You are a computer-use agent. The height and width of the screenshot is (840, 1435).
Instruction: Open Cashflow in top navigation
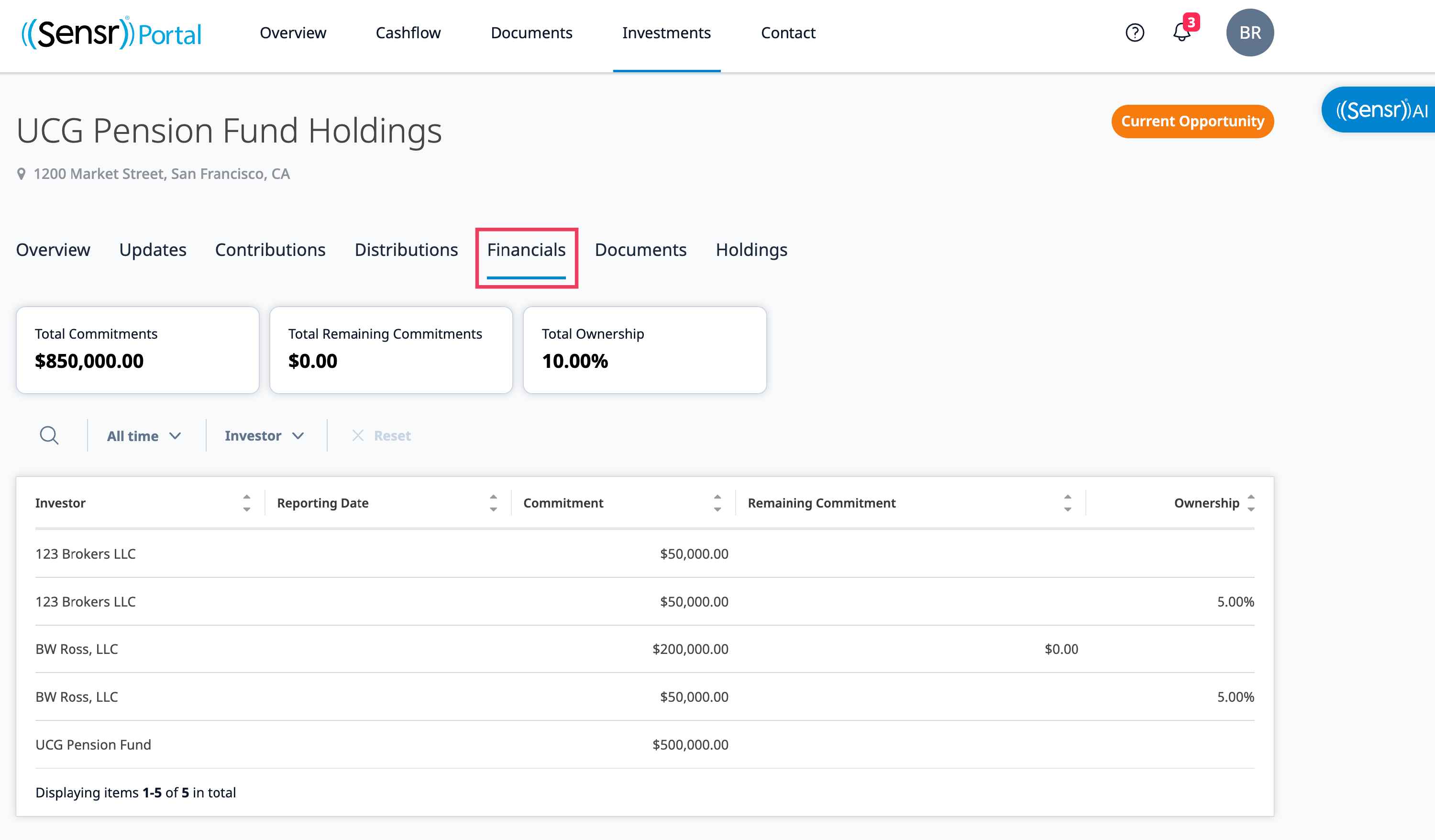pyautogui.click(x=408, y=33)
